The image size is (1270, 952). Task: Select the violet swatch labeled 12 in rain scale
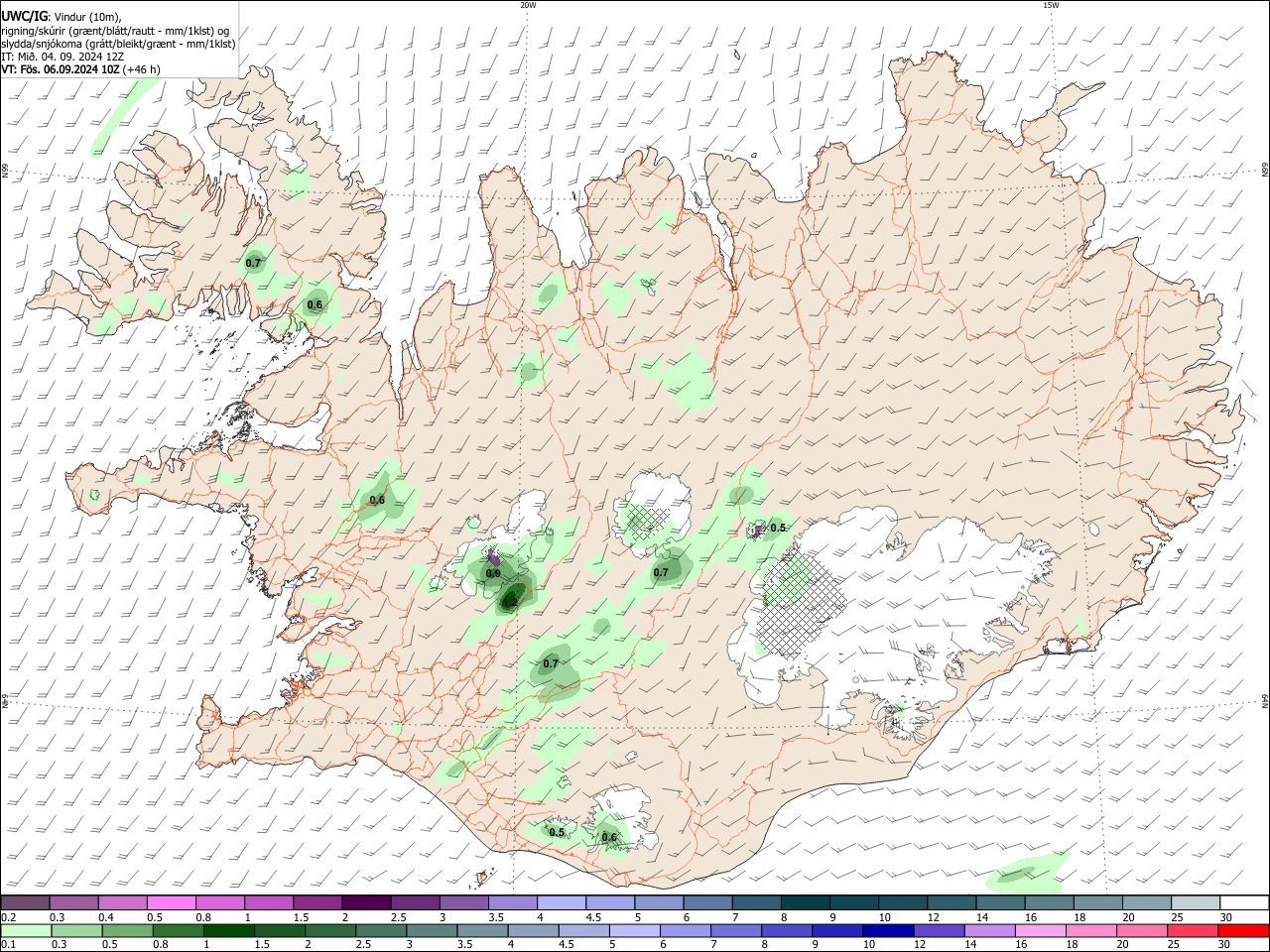click(x=939, y=931)
